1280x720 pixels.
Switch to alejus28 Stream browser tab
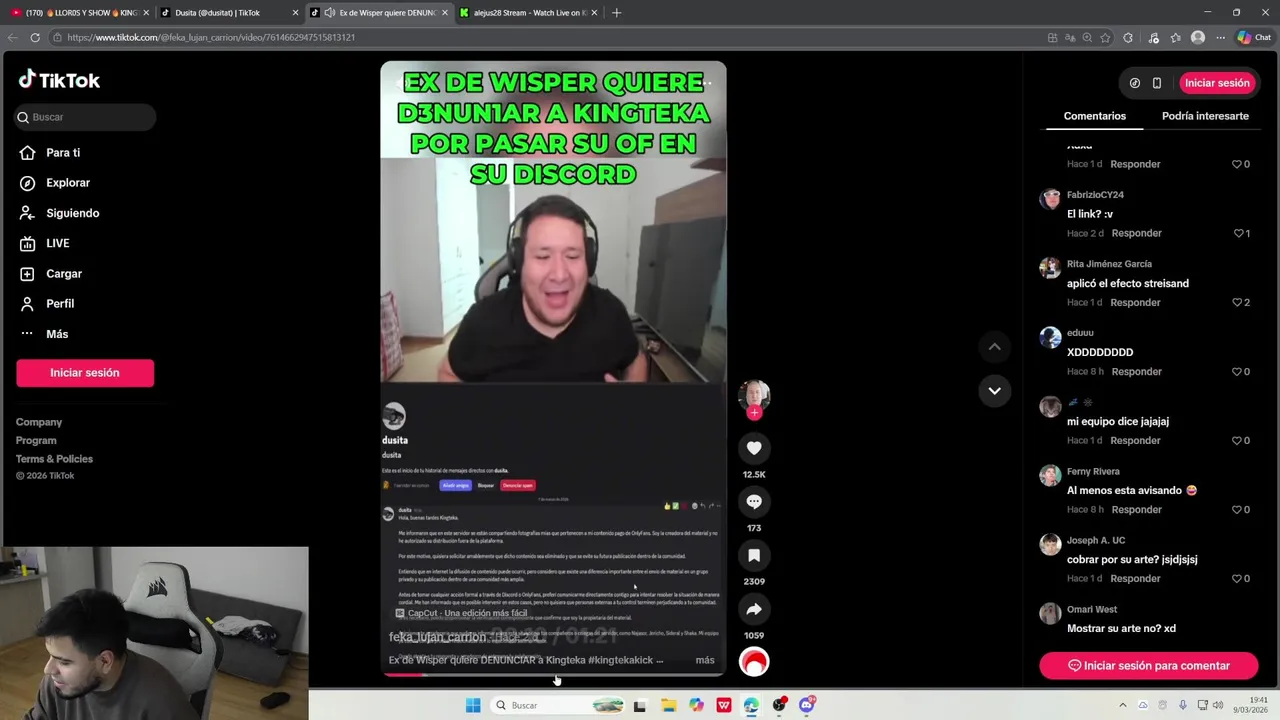(x=528, y=13)
